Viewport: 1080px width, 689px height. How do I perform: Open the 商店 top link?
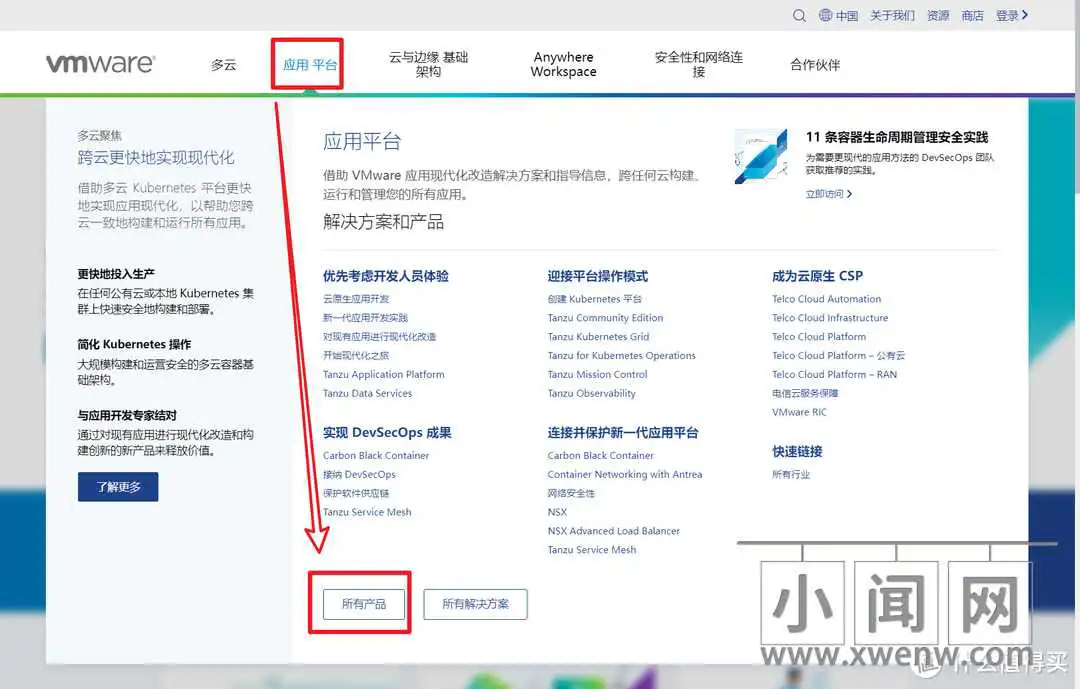coord(973,15)
